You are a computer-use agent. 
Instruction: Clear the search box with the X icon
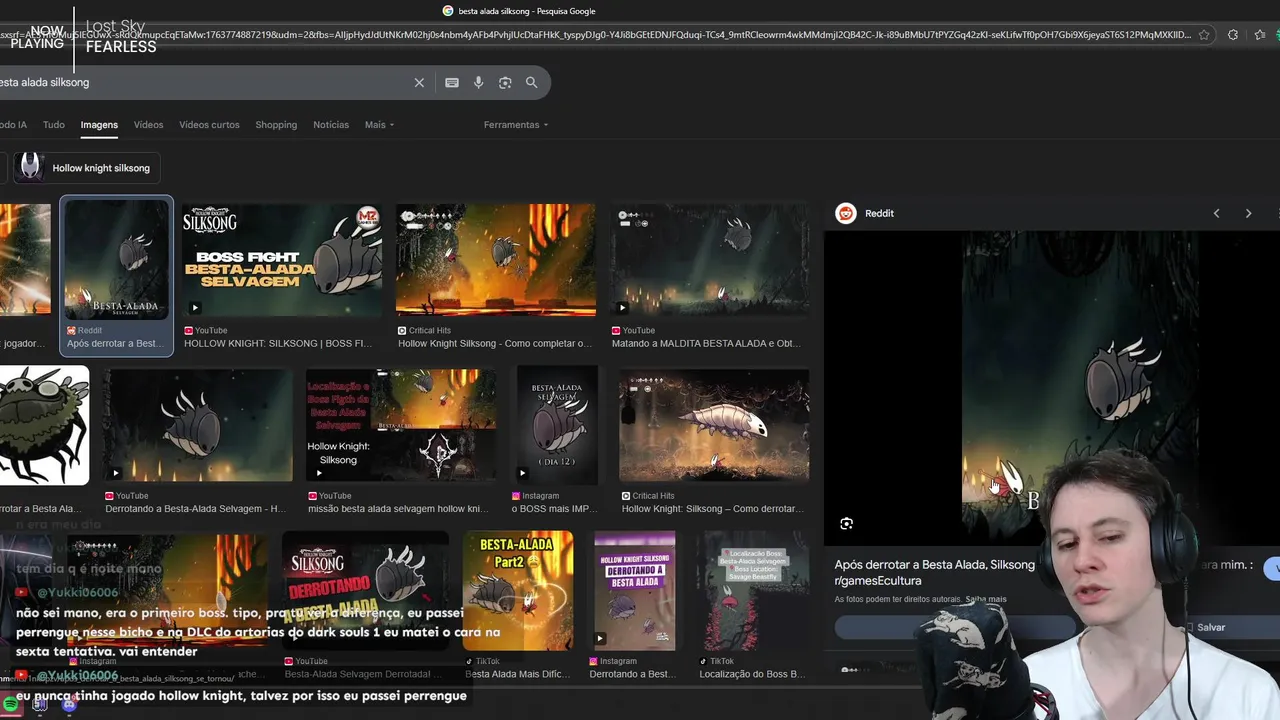pos(419,83)
